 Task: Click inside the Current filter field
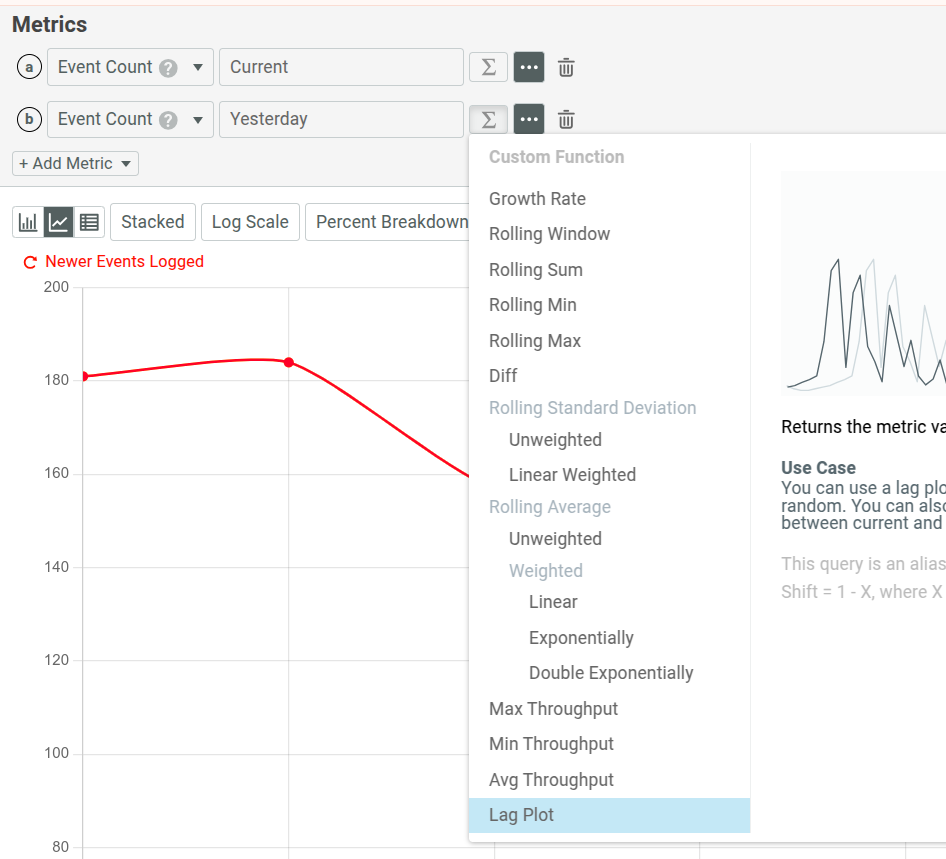pyautogui.click(x=340, y=66)
